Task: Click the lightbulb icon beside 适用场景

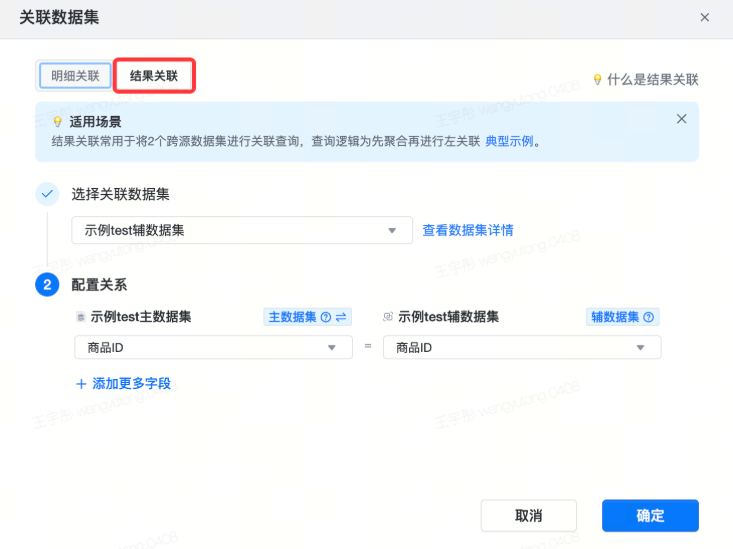Action: 57,122
